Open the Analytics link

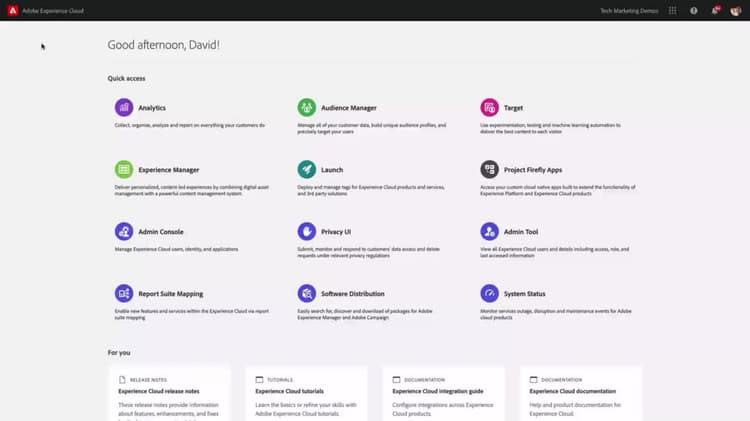point(152,108)
